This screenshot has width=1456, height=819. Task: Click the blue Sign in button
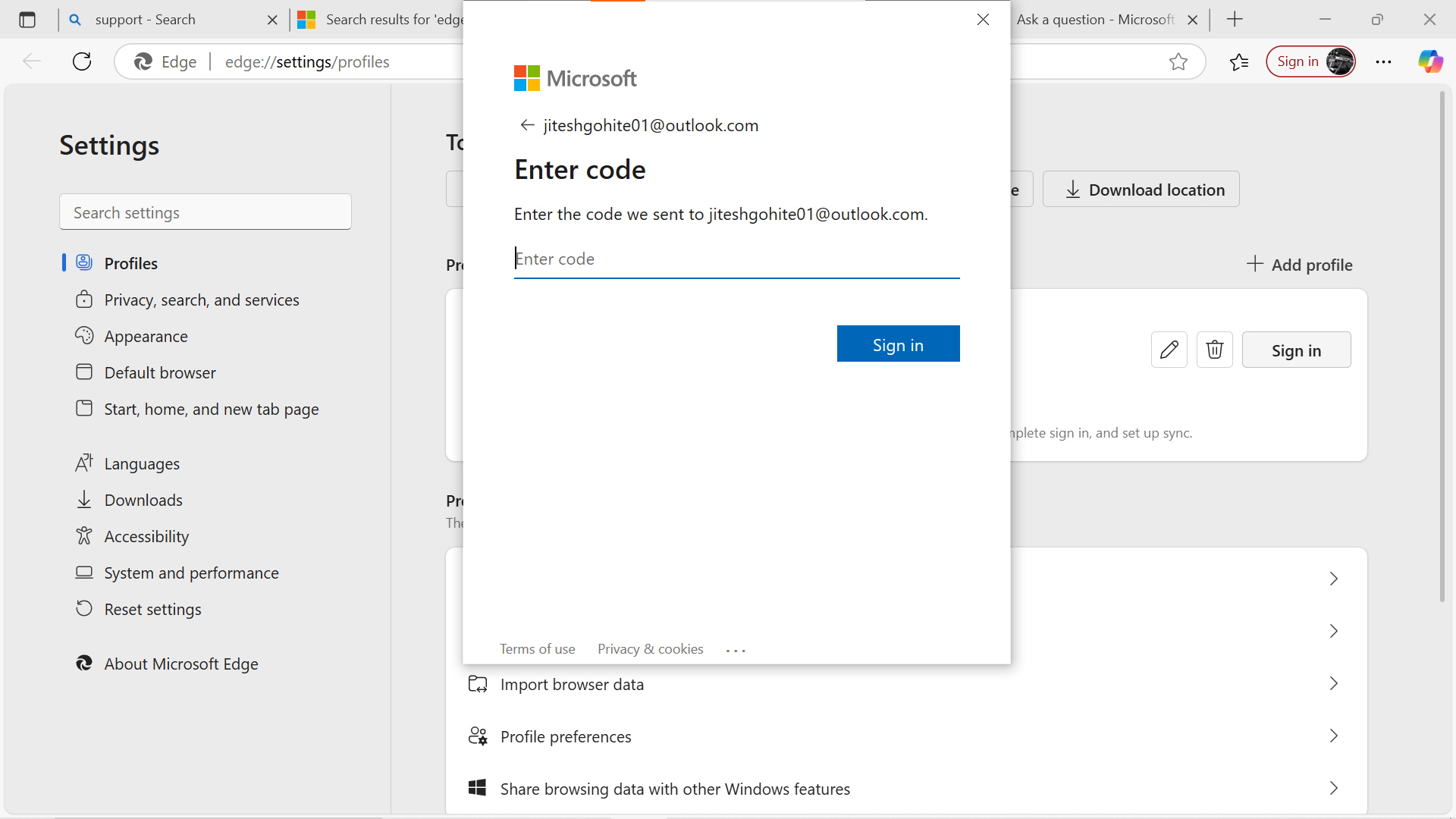tap(898, 344)
